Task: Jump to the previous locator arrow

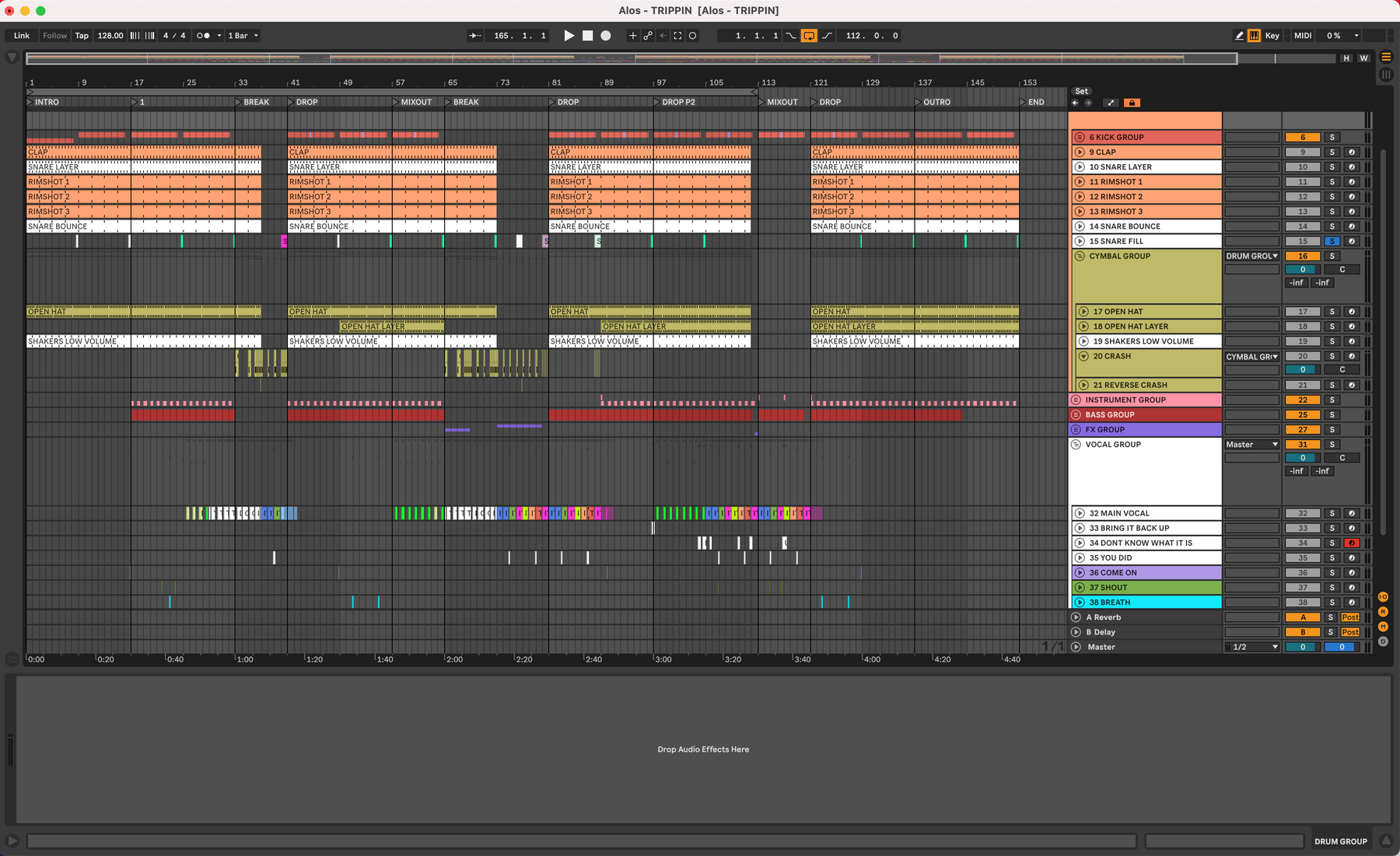Action: pyautogui.click(x=1075, y=103)
